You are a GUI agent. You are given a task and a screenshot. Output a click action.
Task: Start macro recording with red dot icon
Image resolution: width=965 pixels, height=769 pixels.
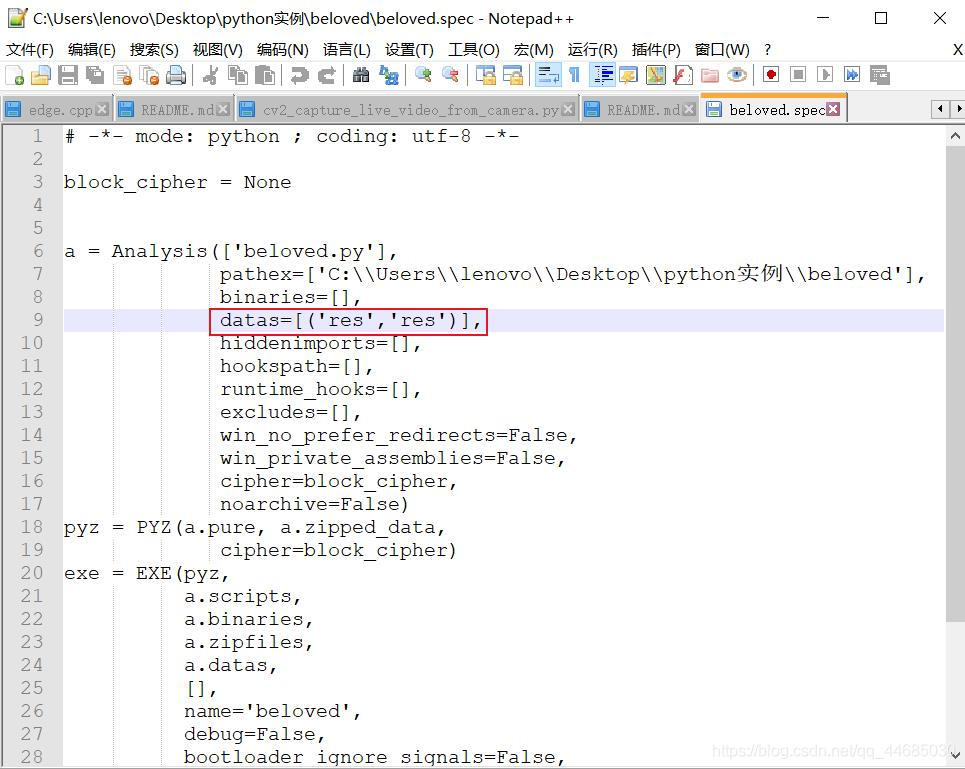[771, 75]
